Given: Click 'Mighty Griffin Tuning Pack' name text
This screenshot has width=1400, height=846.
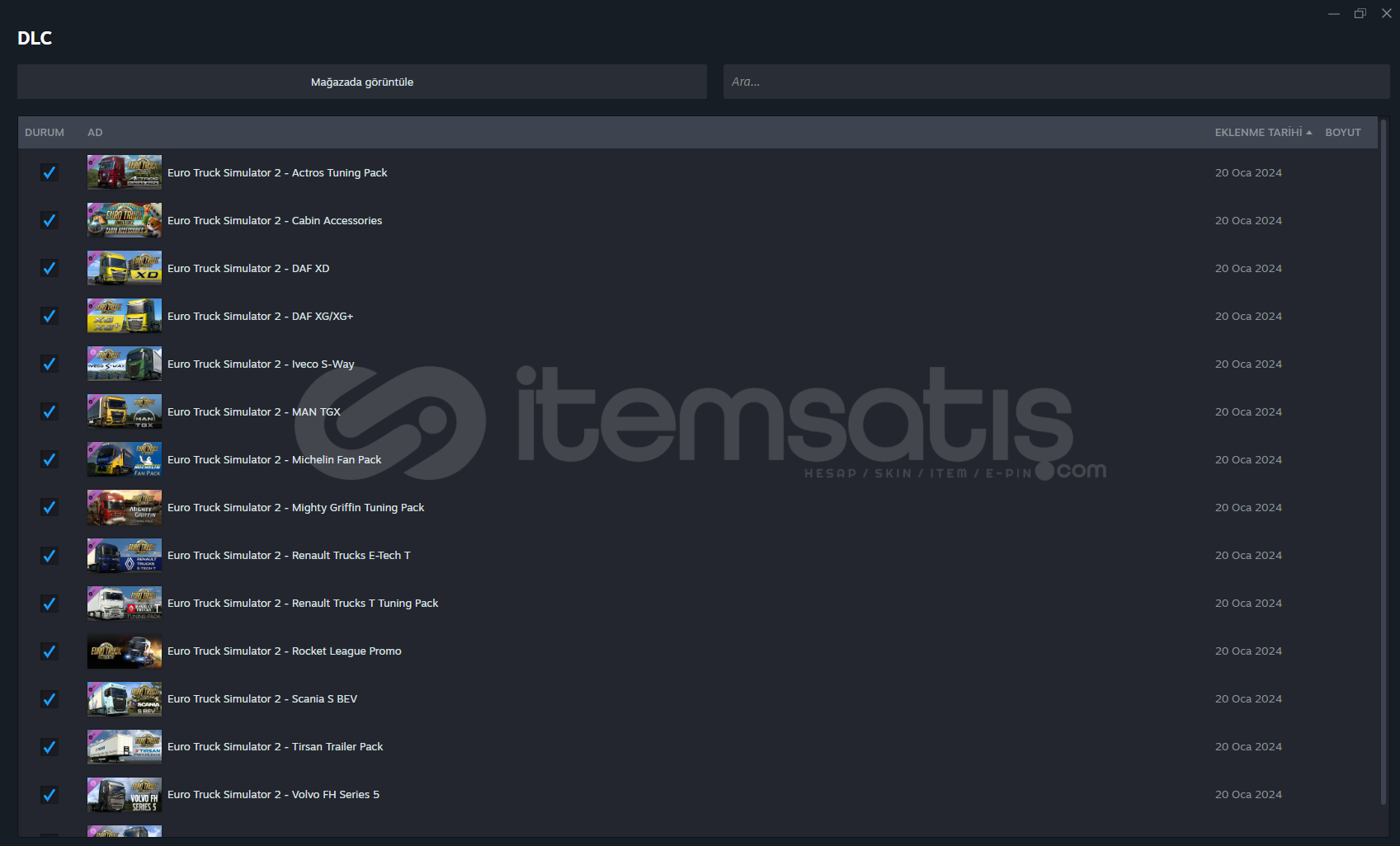Looking at the screenshot, I should coord(358,507).
